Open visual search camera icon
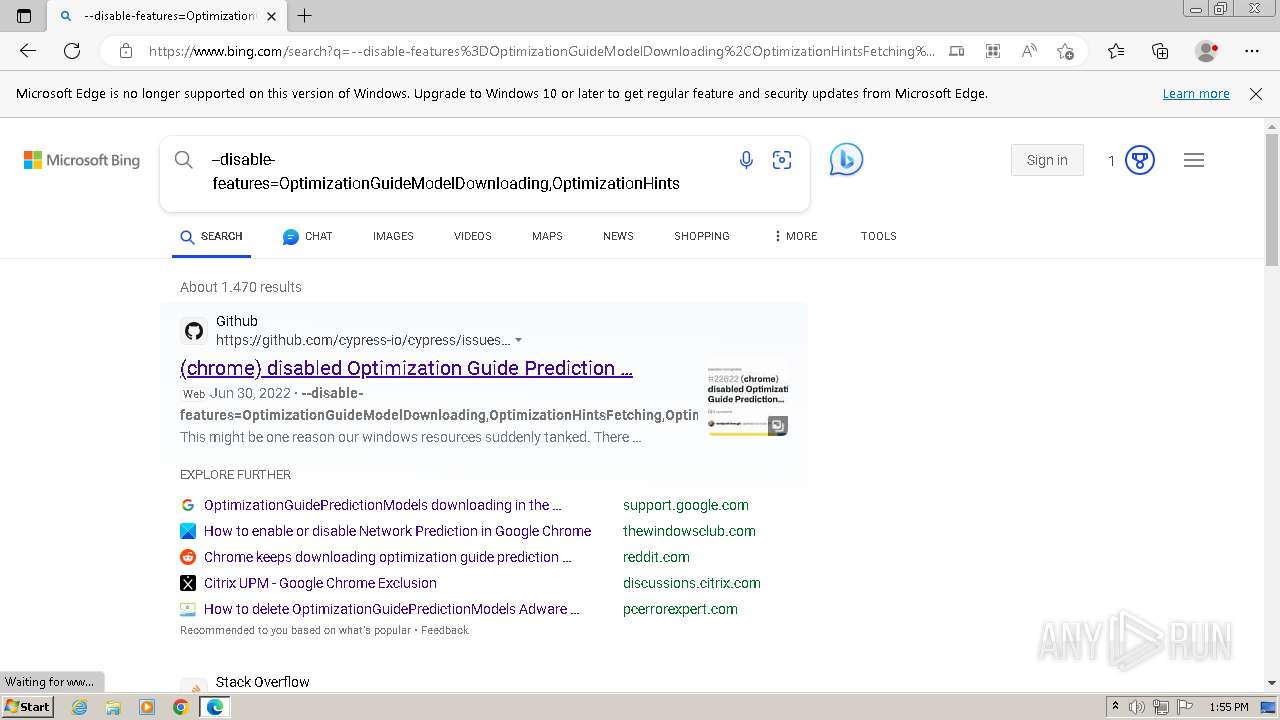 (x=782, y=160)
